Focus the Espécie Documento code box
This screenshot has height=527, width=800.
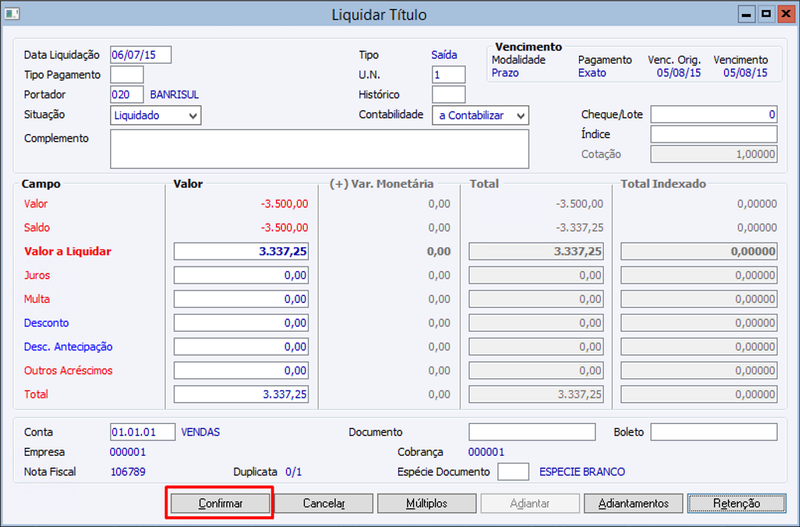click(x=513, y=471)
